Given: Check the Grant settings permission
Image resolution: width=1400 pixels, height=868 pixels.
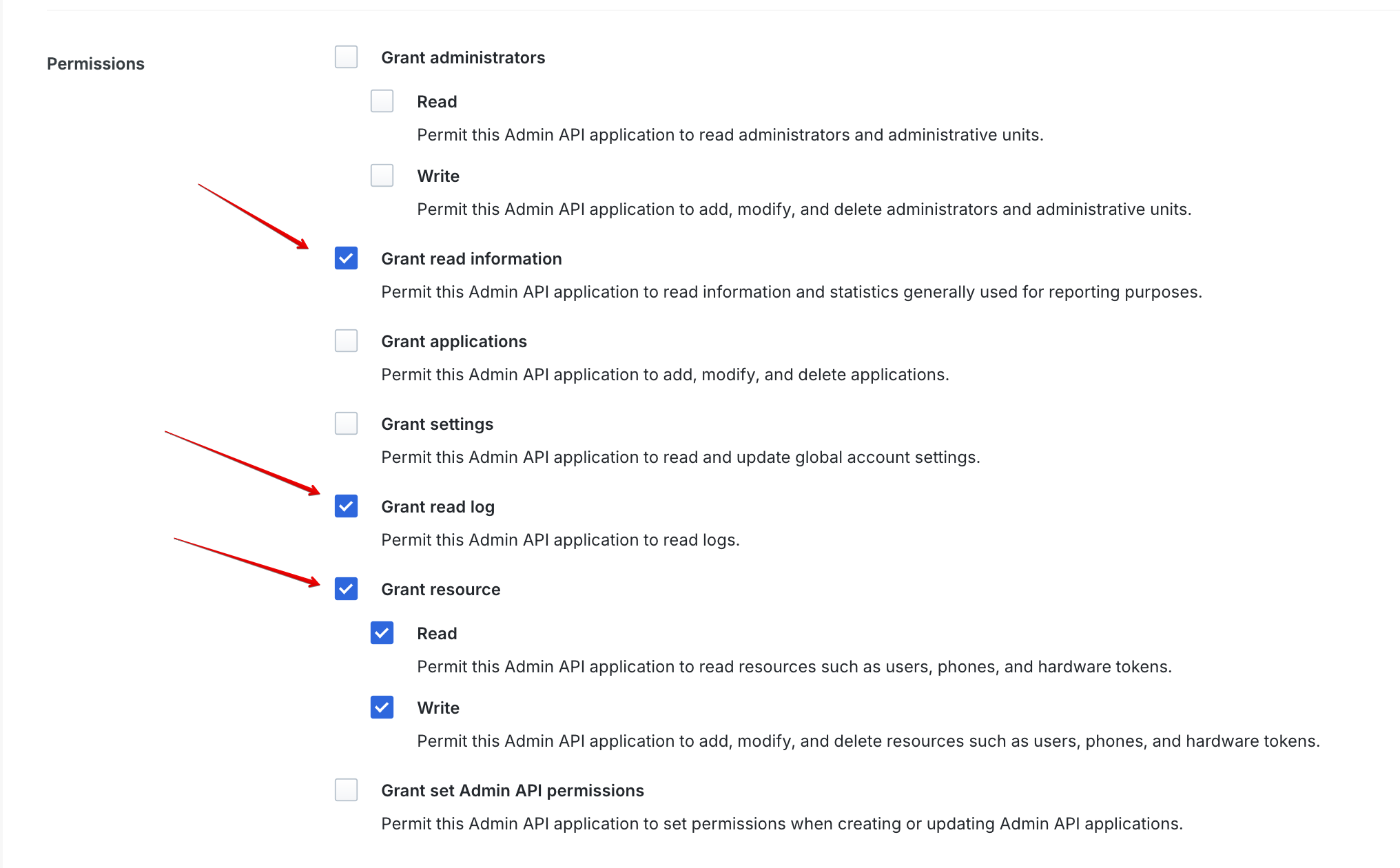Looking at the screenshot, I should (x=346, y=424).
